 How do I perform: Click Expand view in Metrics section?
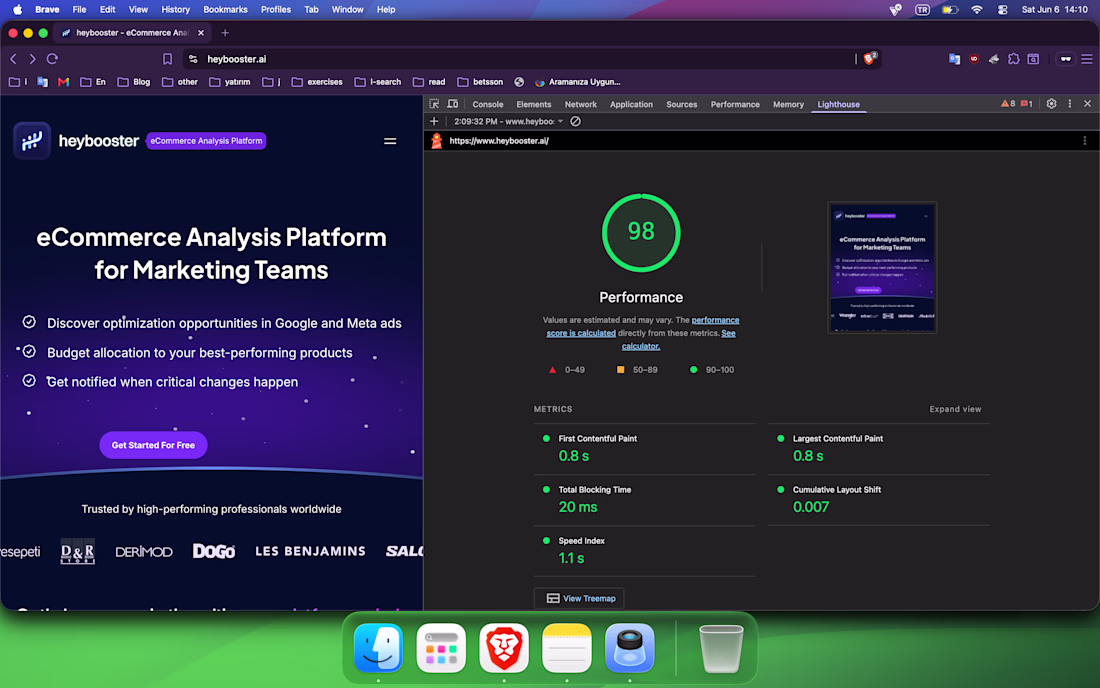coord(955,409)
